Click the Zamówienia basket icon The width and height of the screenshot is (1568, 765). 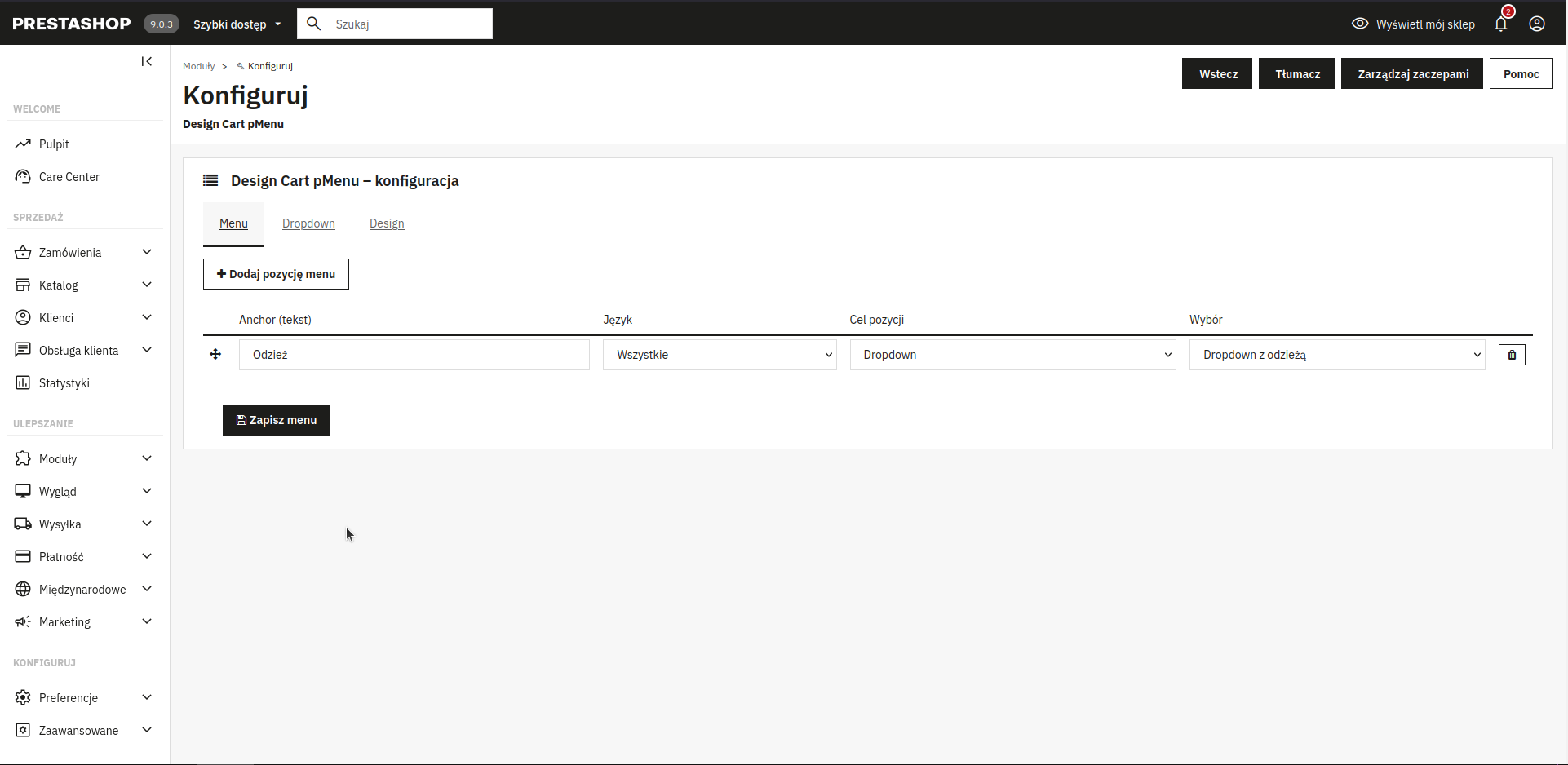point(23,252)
